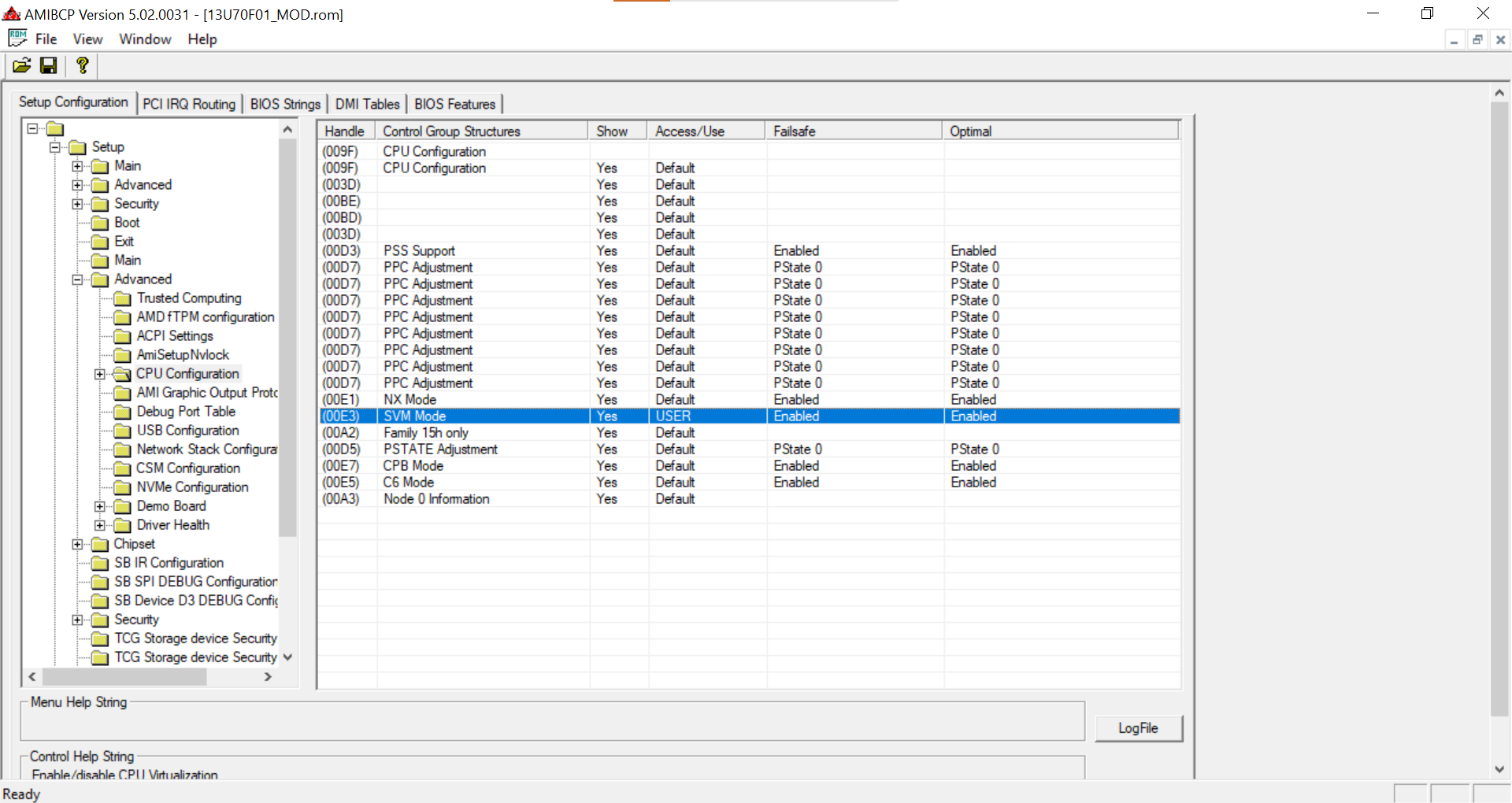1512x803 pixels.
Task: Expand the Demo Board tree node
Action: [100, 506]
